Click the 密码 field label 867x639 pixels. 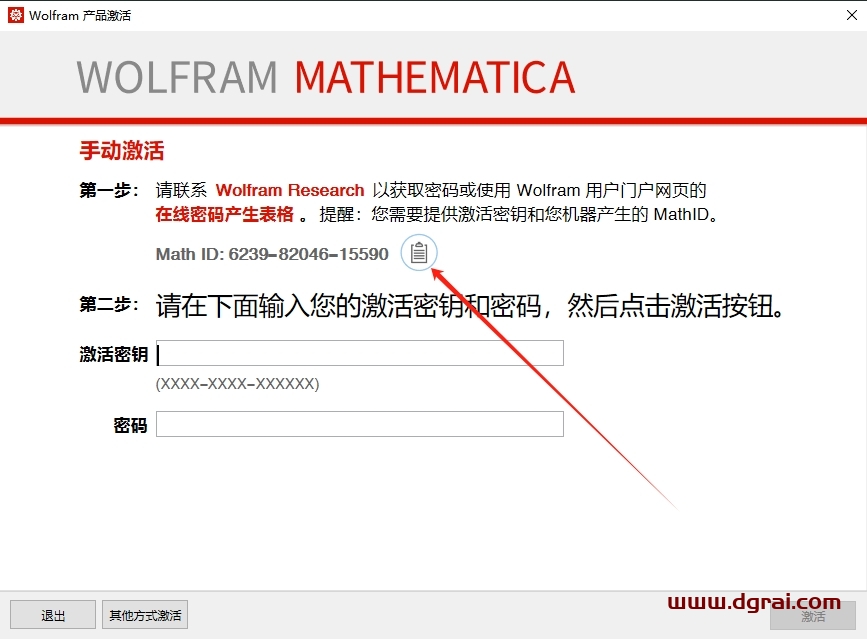[x=130, y=426]
